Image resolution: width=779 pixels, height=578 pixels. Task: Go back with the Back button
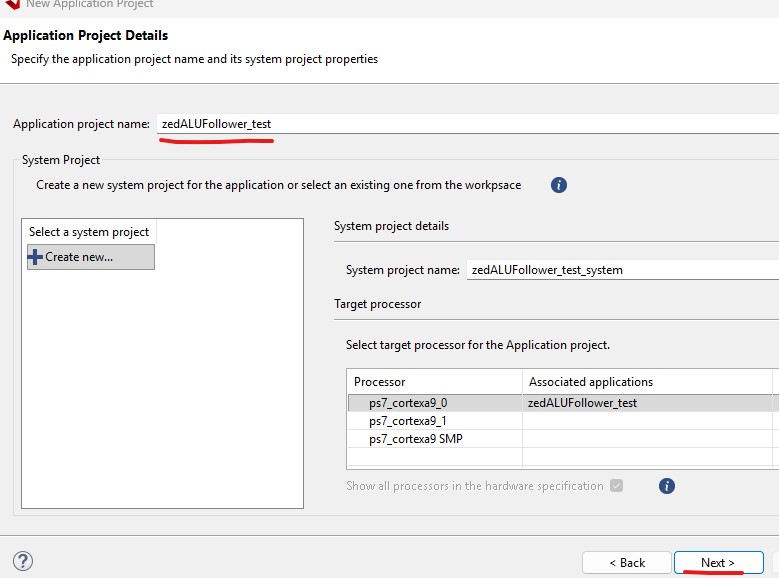626,562
